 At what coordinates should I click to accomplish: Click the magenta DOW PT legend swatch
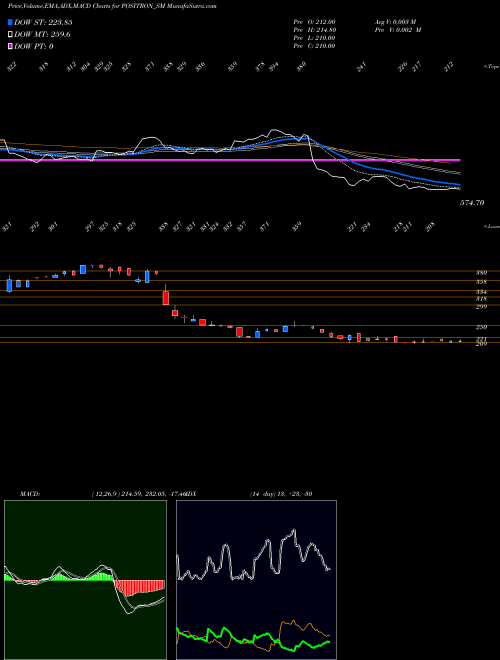[10, 46]
